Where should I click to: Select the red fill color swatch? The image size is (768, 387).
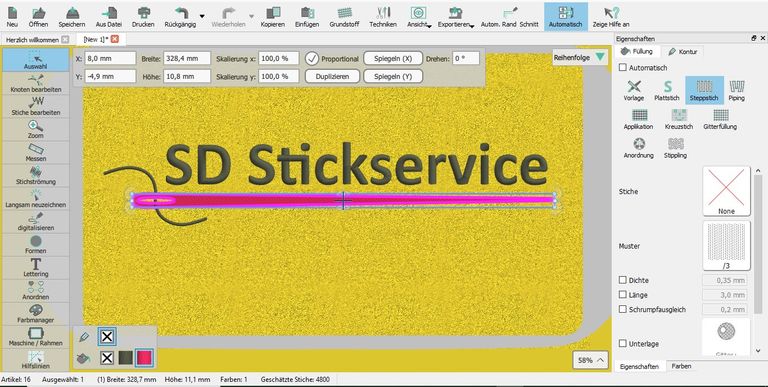coord(144,358)
